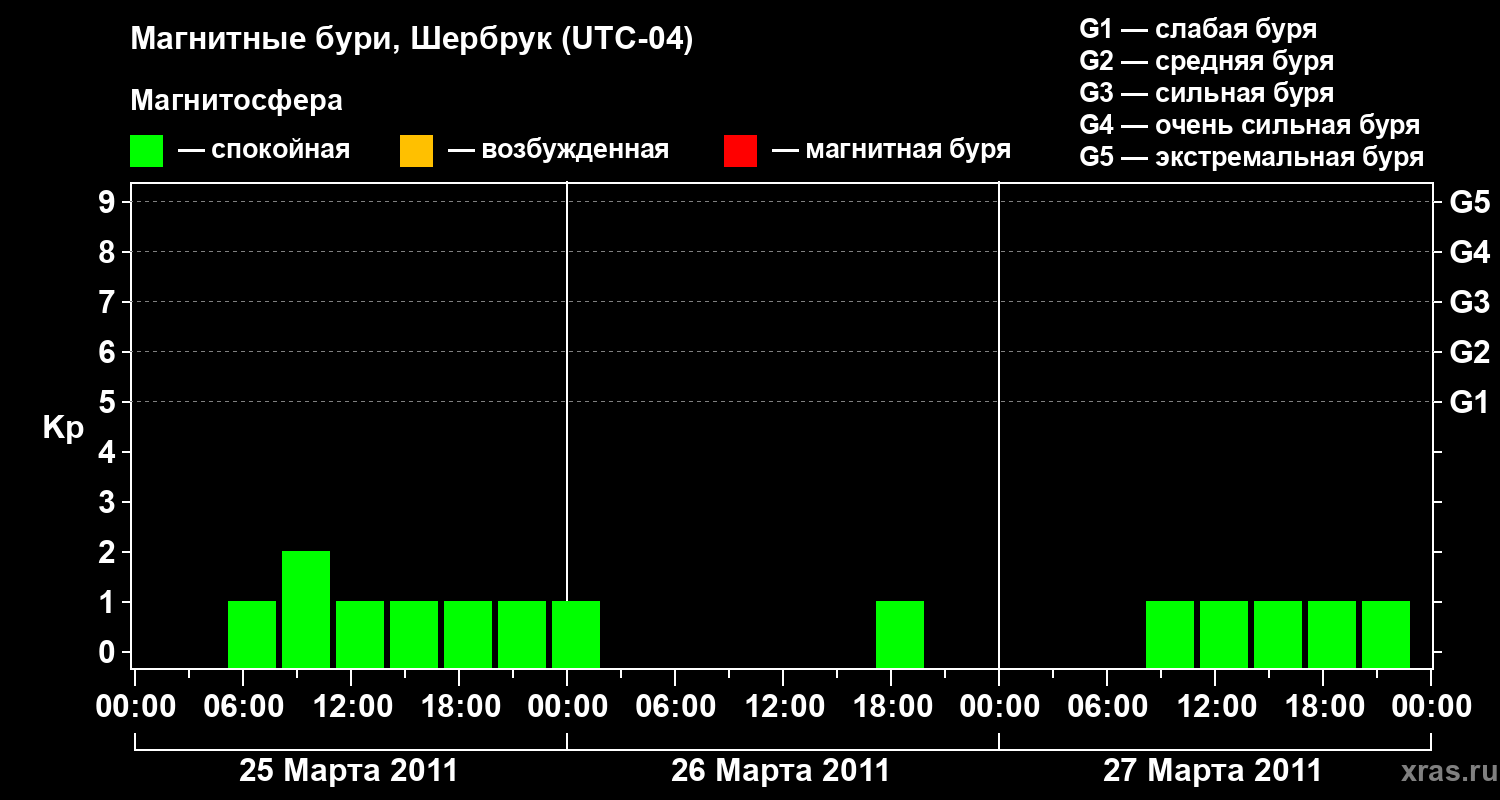Click the first green bar on 25 March near 06:00

(252, 634)
